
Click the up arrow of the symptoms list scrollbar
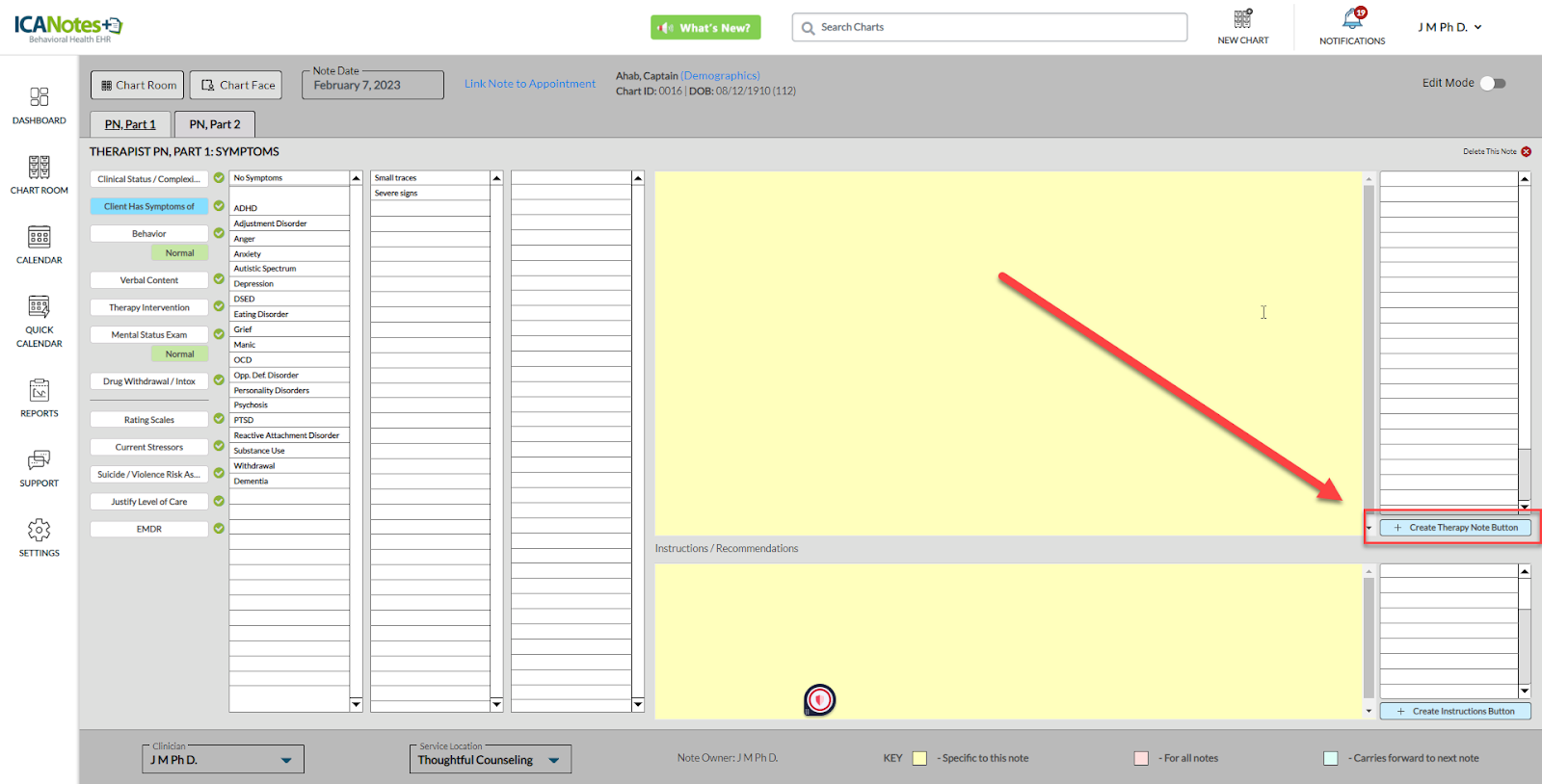click(356, 178)
